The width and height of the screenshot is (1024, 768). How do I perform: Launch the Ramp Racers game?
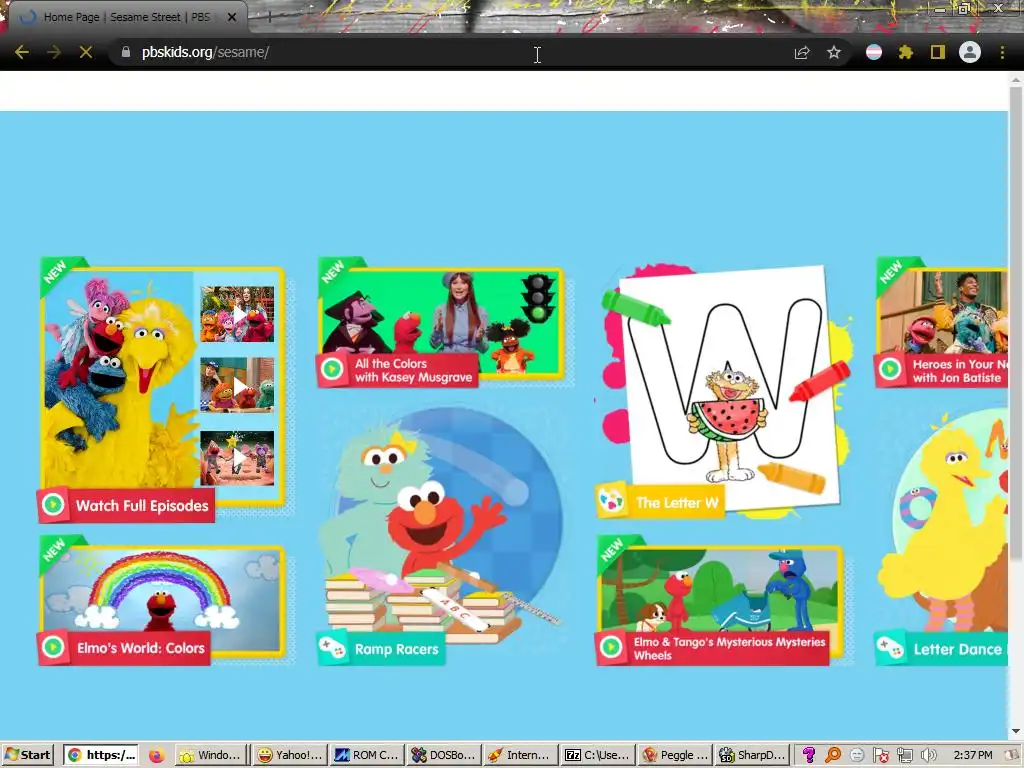(x=440, y=536)
